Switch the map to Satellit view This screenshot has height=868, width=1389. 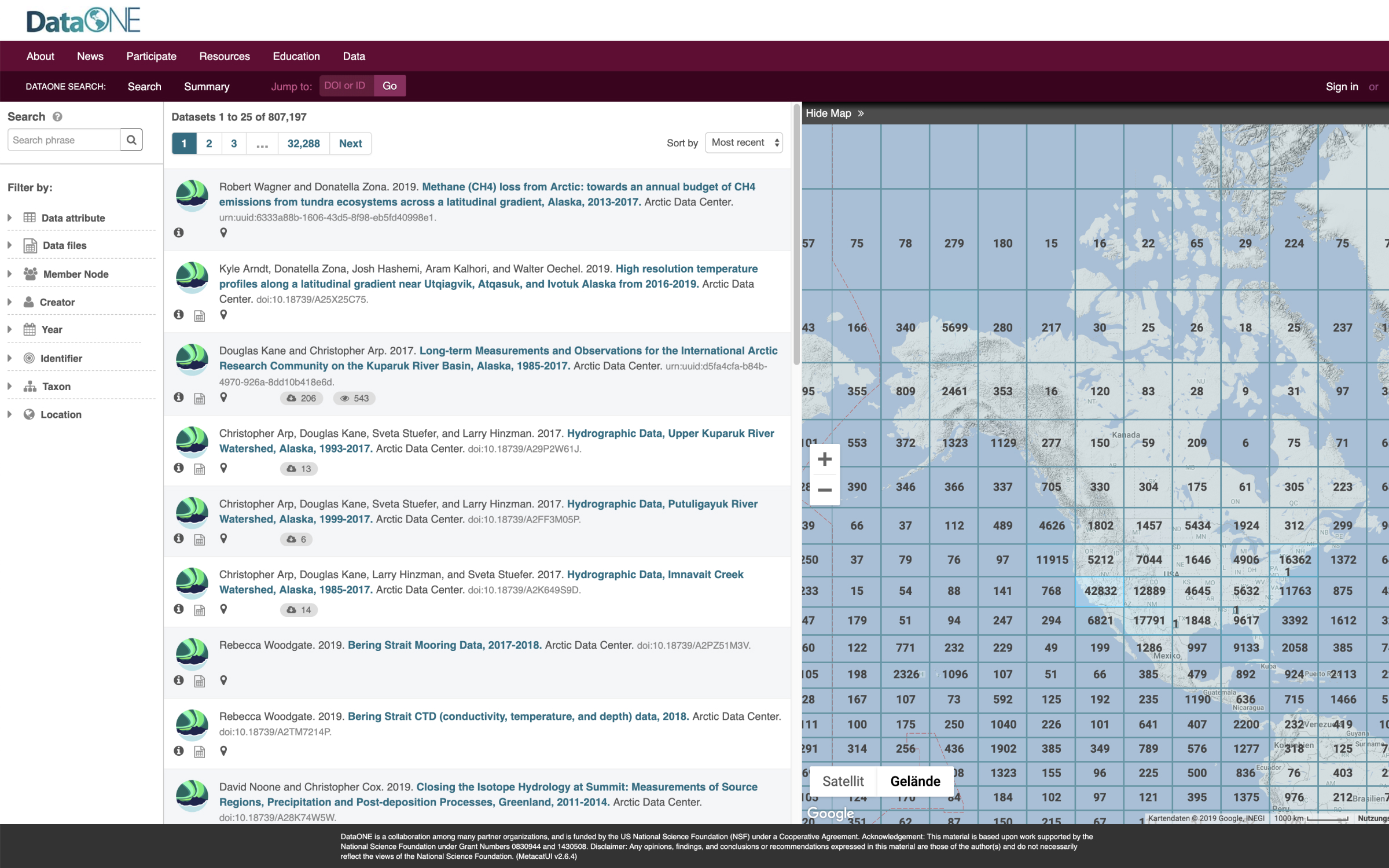pyautogui.click(x=843, y=781)
